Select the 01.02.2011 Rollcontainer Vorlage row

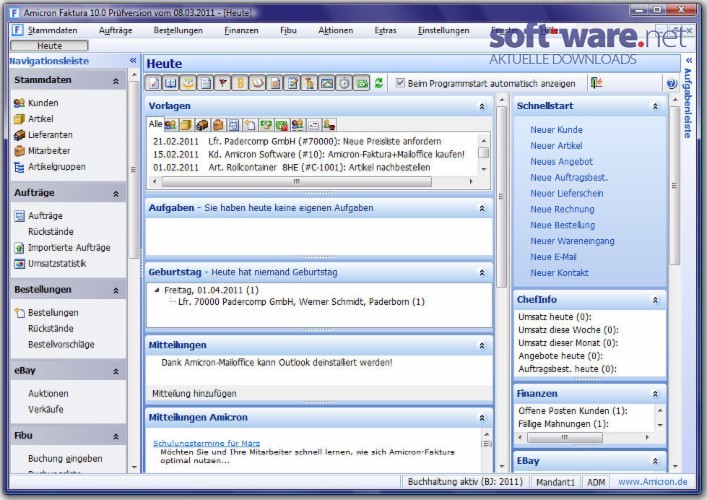coord(291,167)
